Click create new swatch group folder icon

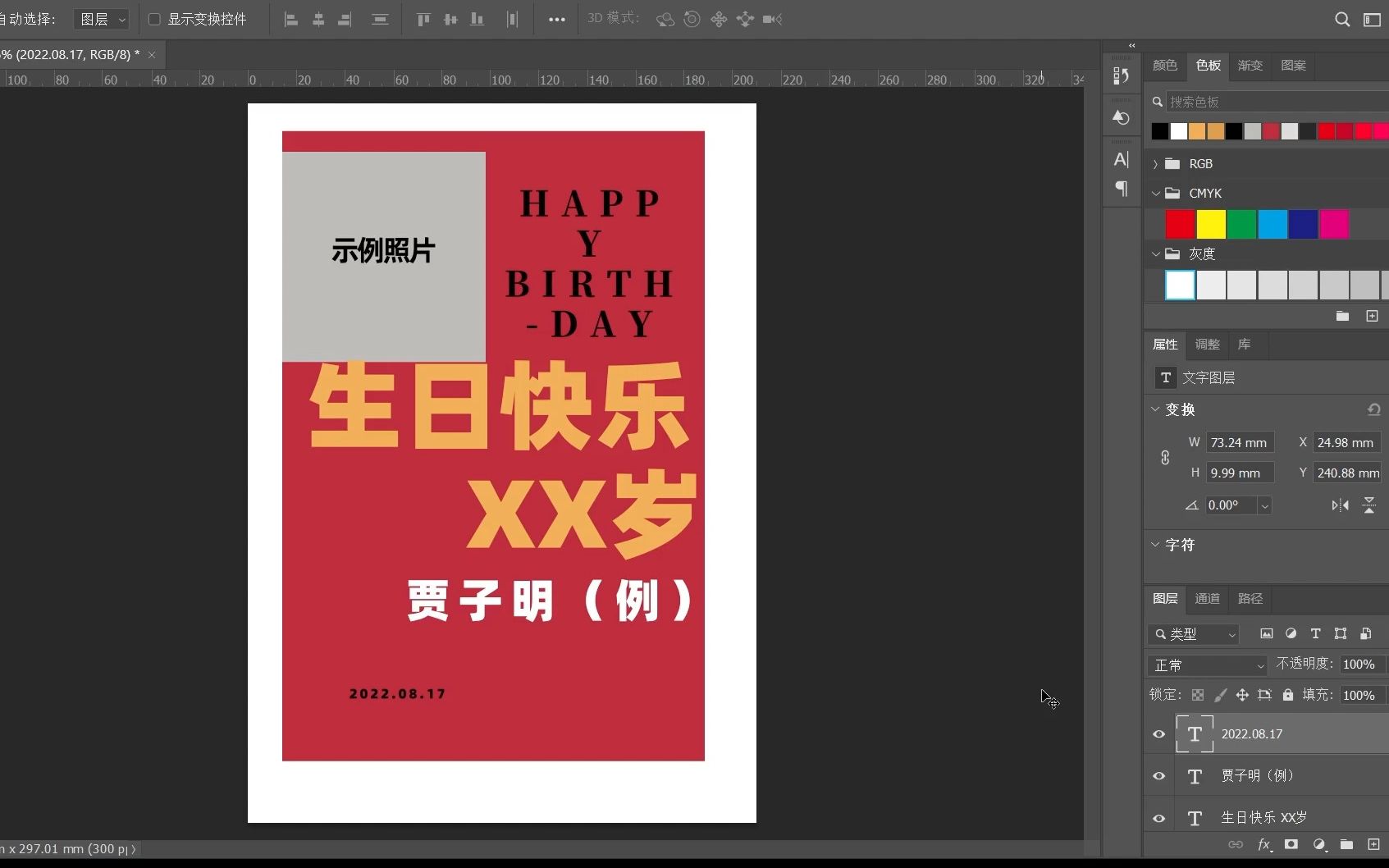click(1342, 316)
